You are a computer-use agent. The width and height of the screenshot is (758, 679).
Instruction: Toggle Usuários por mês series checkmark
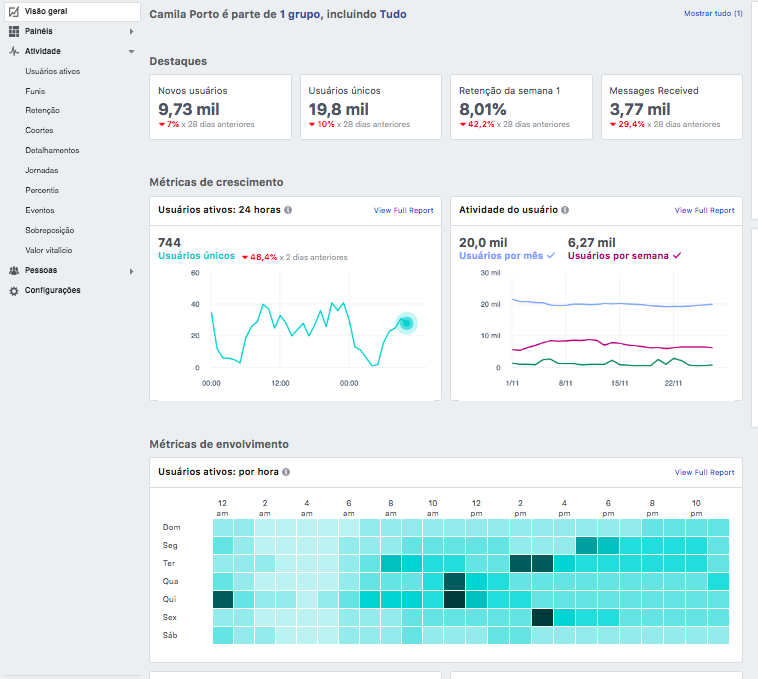[551, 255]
